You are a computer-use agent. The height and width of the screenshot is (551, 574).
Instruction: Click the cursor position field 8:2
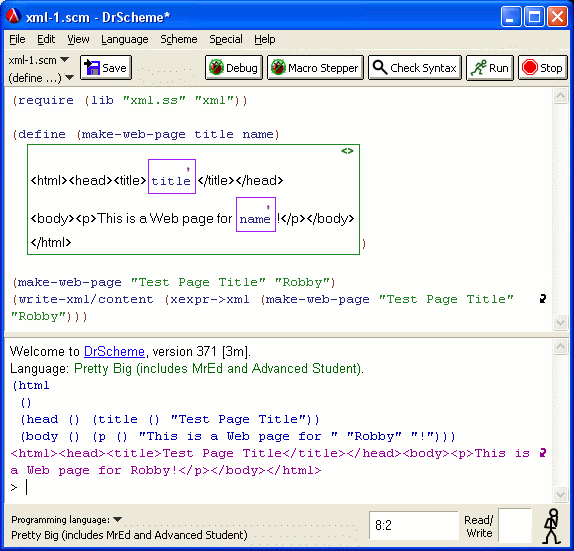(x=414, y=525)
